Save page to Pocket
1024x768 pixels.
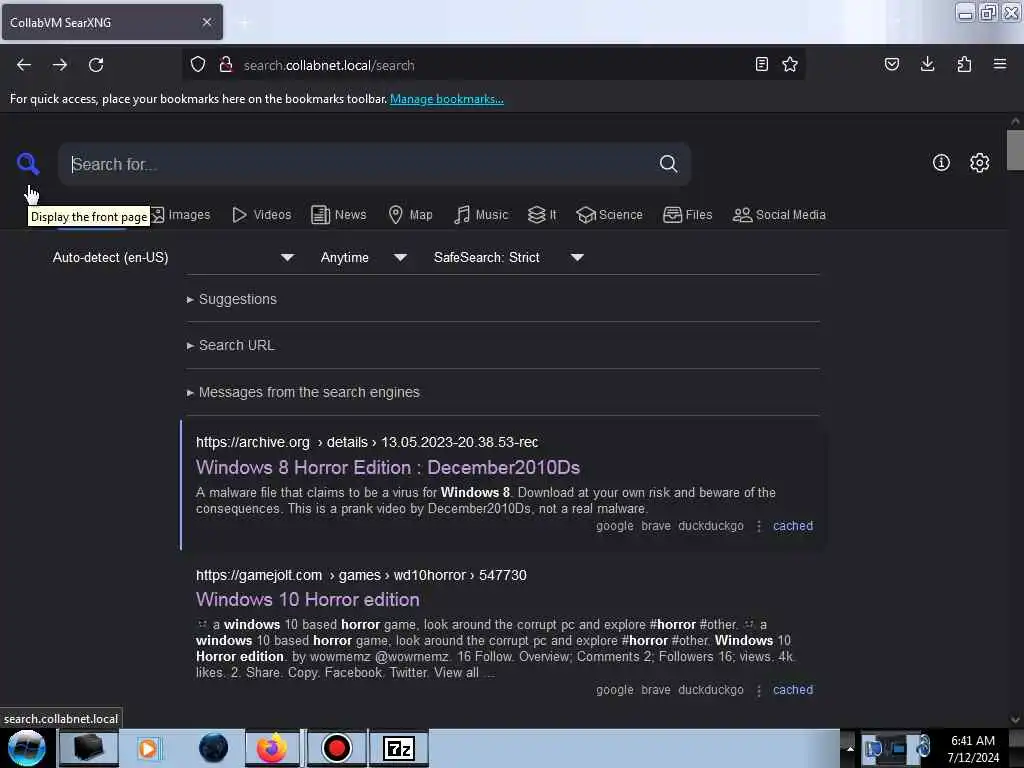tap(891, 64)
